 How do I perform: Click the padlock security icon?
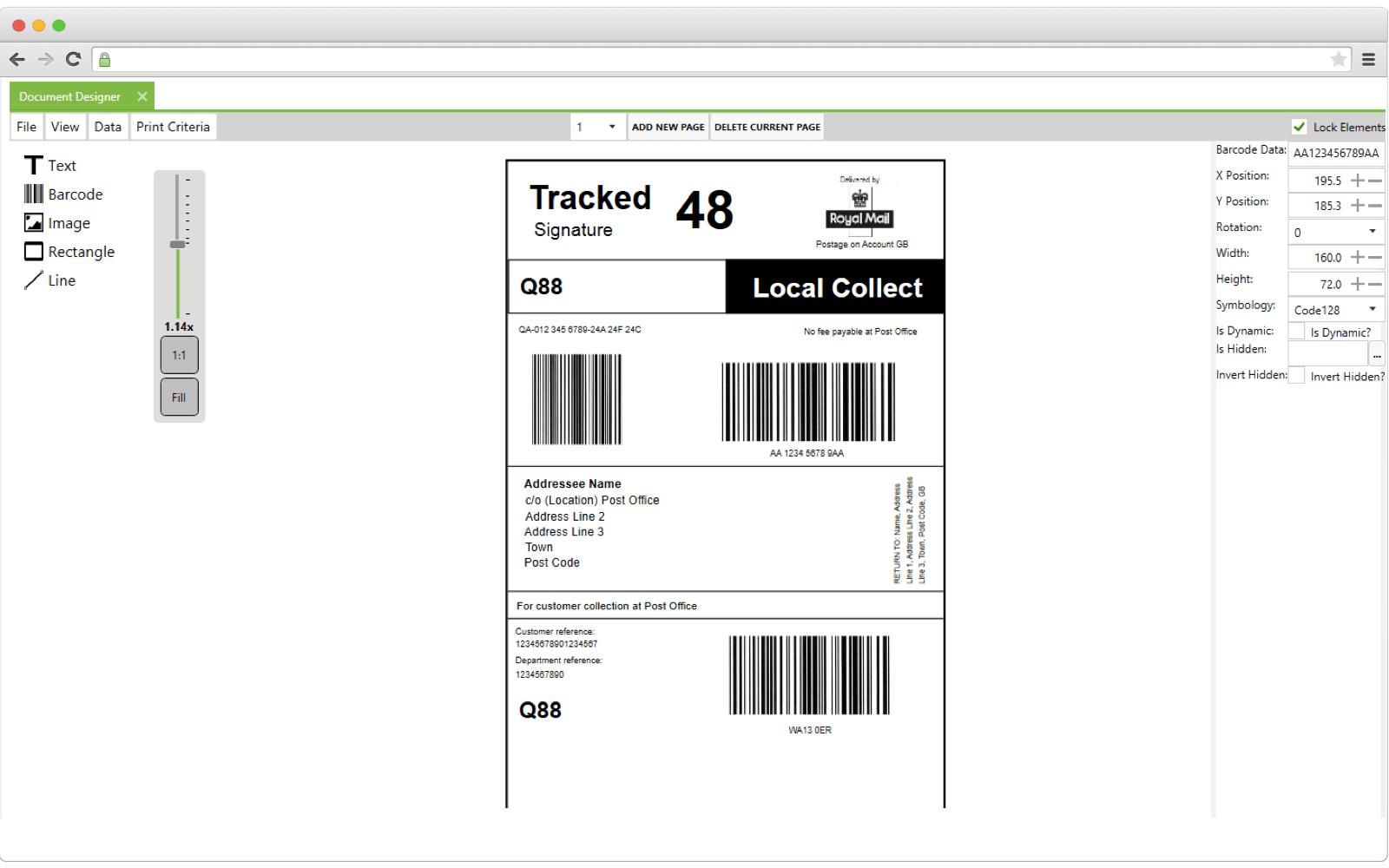[104, 59]
